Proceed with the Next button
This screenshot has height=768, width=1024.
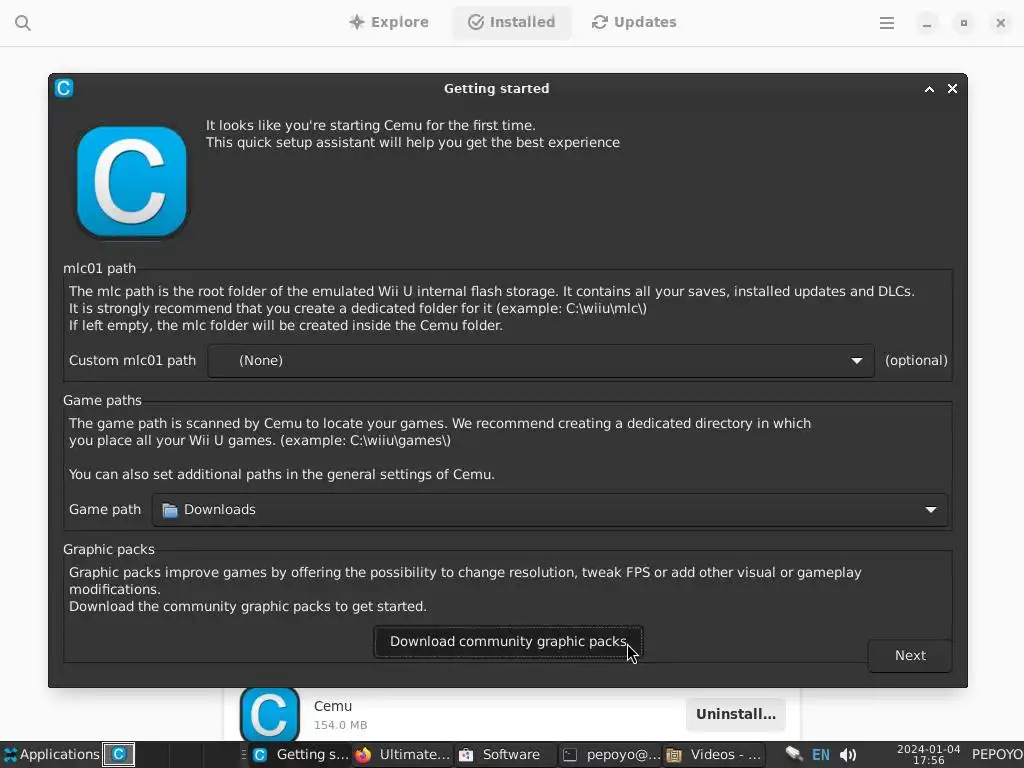(910, 656)
